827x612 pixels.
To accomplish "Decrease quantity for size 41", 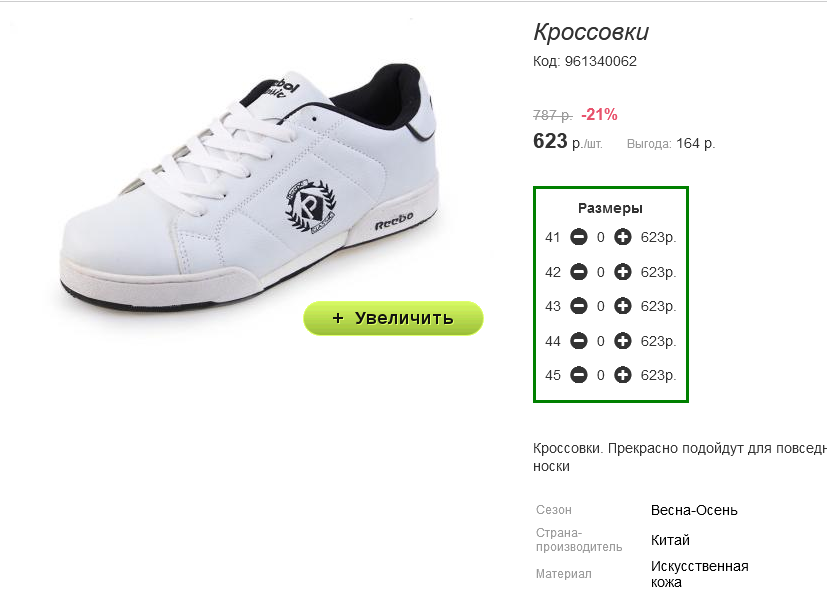I will click(579, 237).
